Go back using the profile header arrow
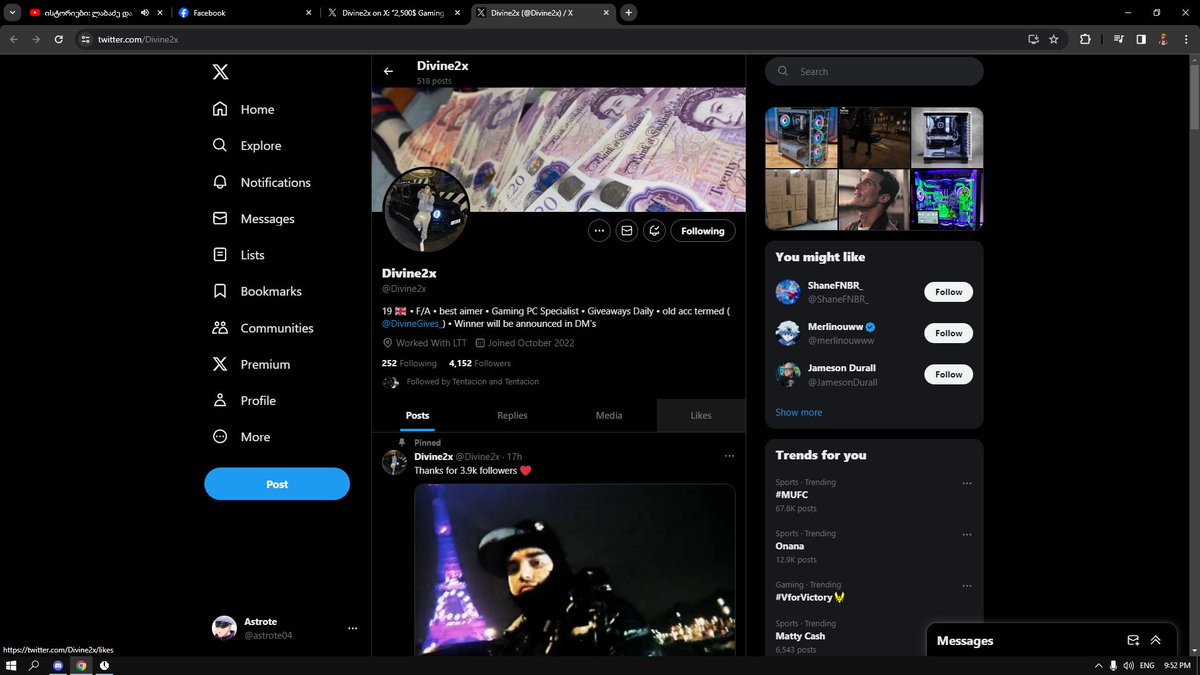1200x675 pixels. (389, 71)
